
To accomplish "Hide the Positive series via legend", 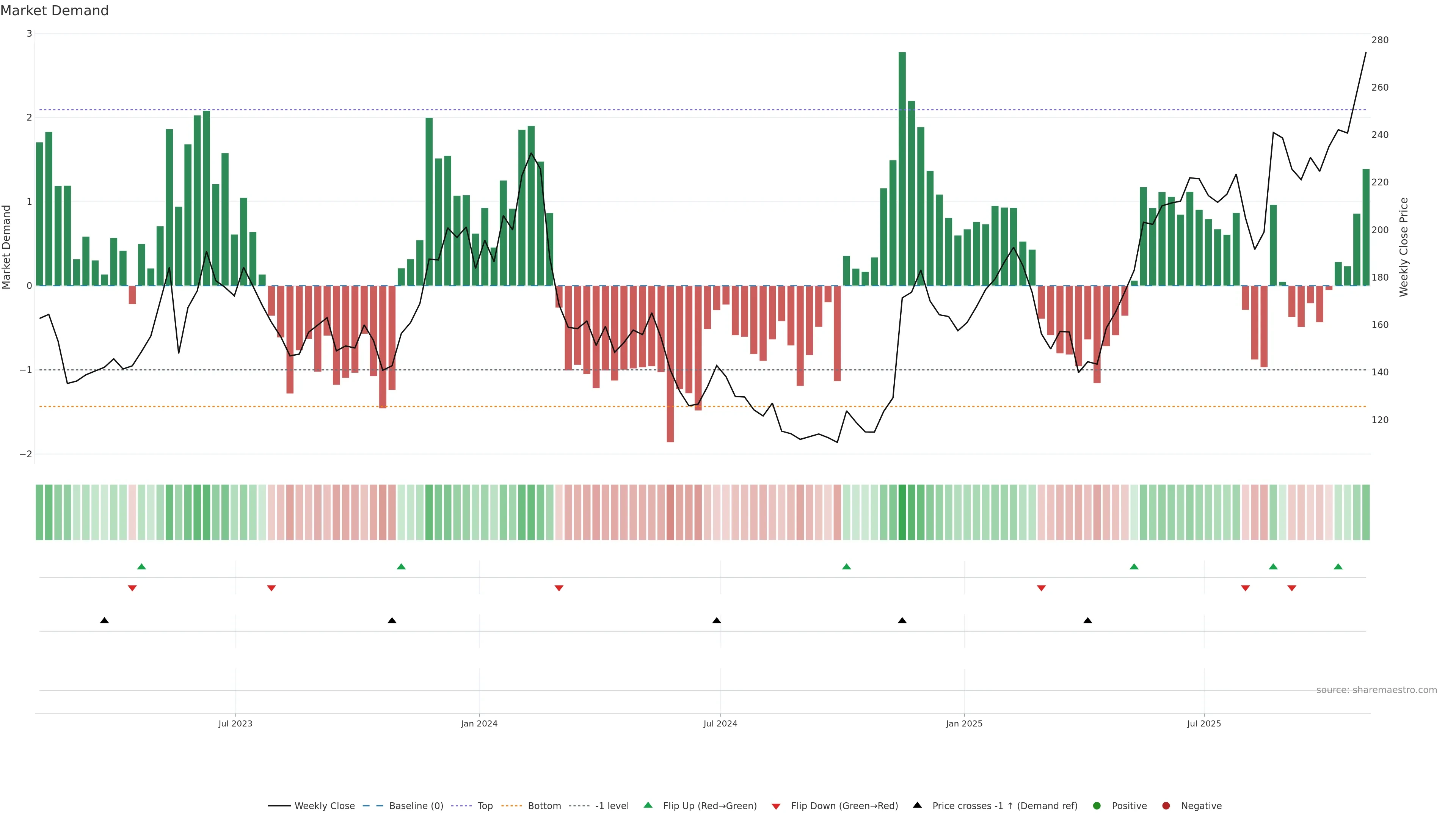I will point(1129,806).
